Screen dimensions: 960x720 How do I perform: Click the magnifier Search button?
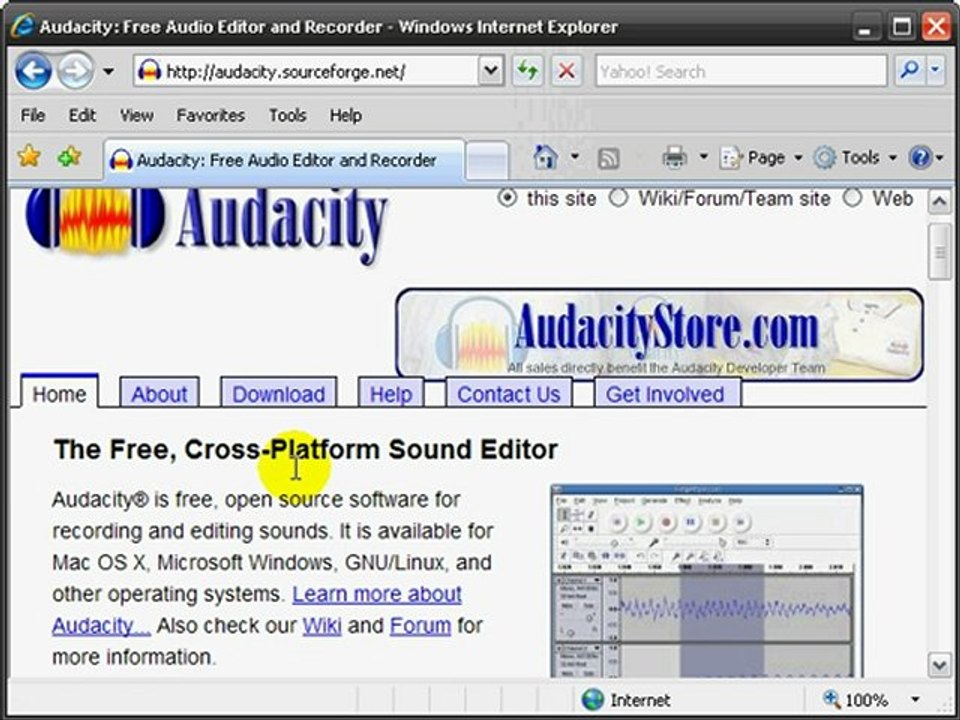coord(910,71)
